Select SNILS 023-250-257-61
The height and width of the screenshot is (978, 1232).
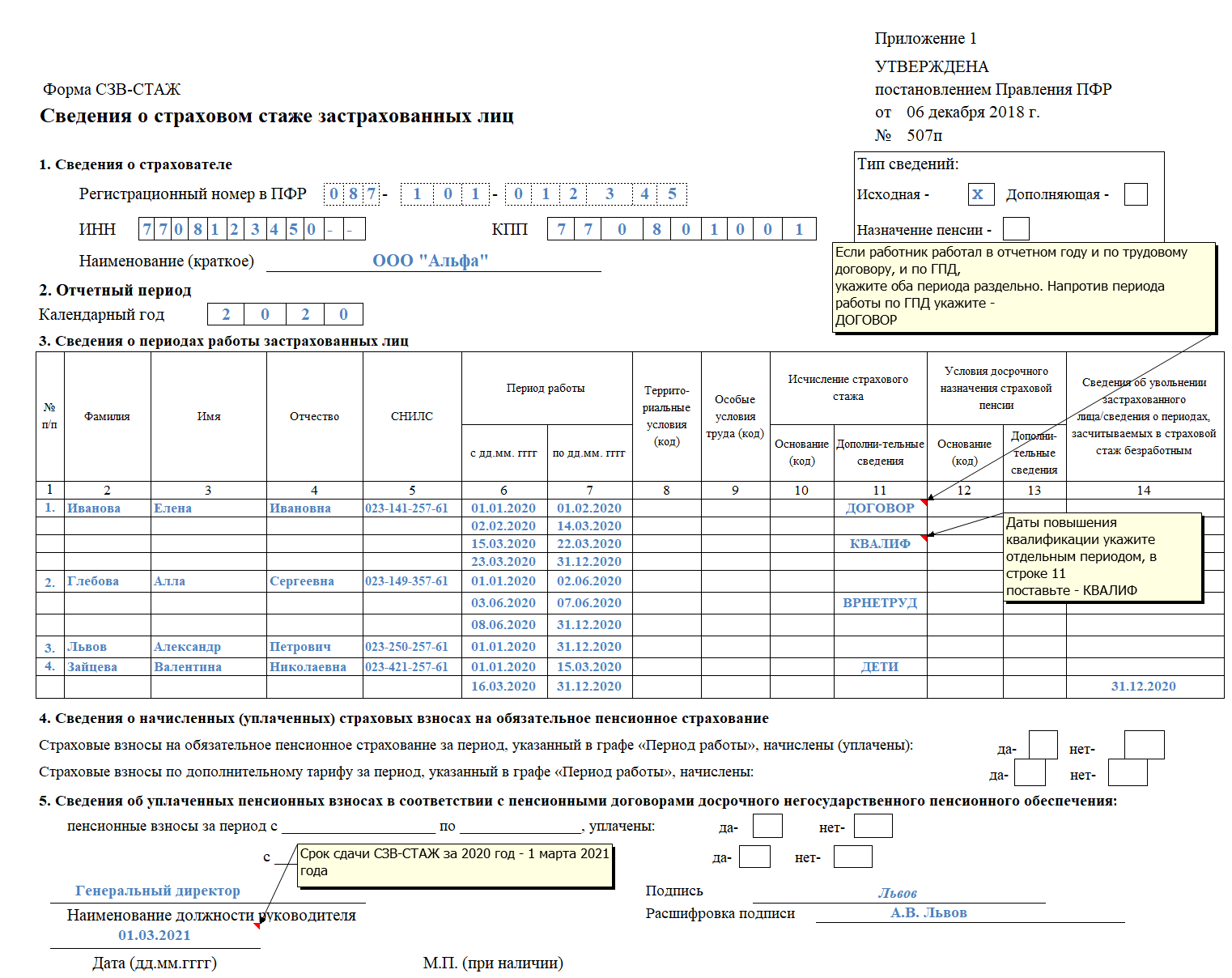click(x=412, y=647)
